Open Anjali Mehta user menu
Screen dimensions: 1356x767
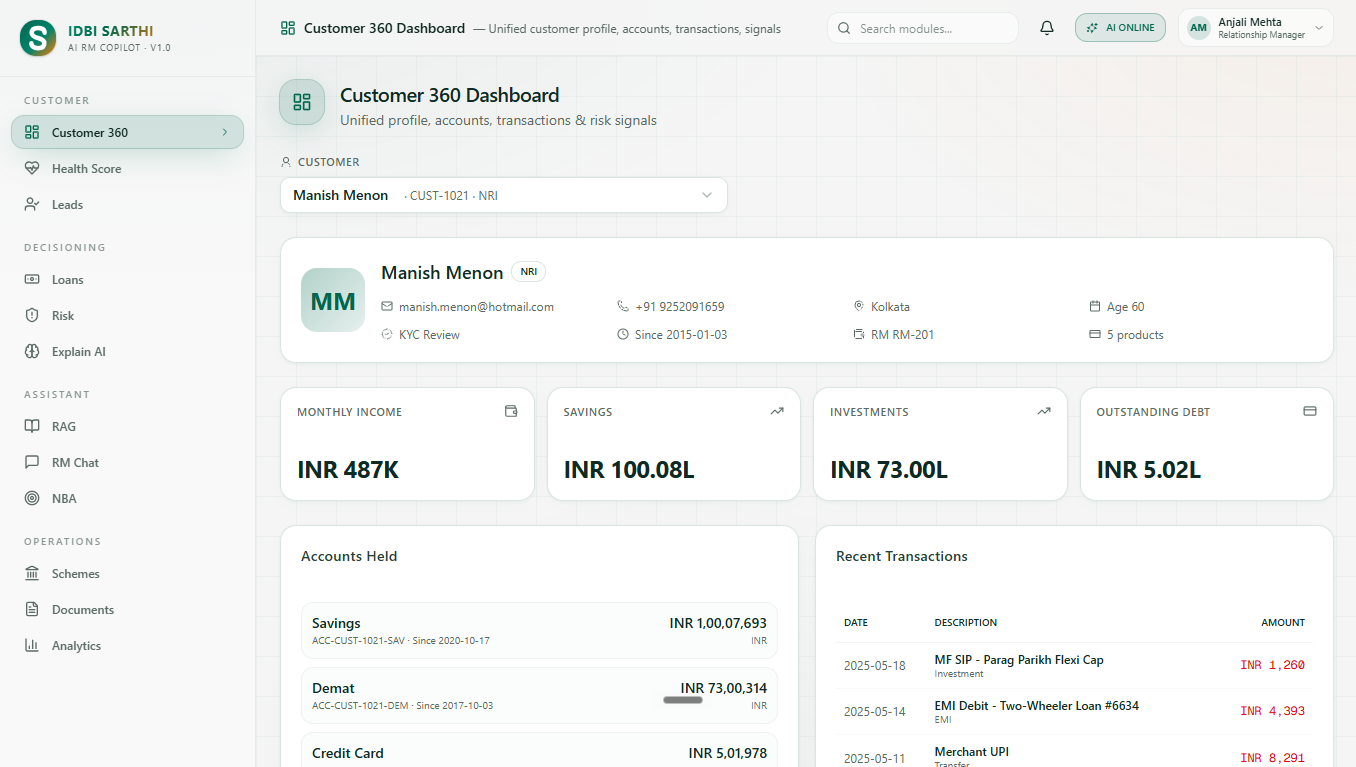point(1256,28)
